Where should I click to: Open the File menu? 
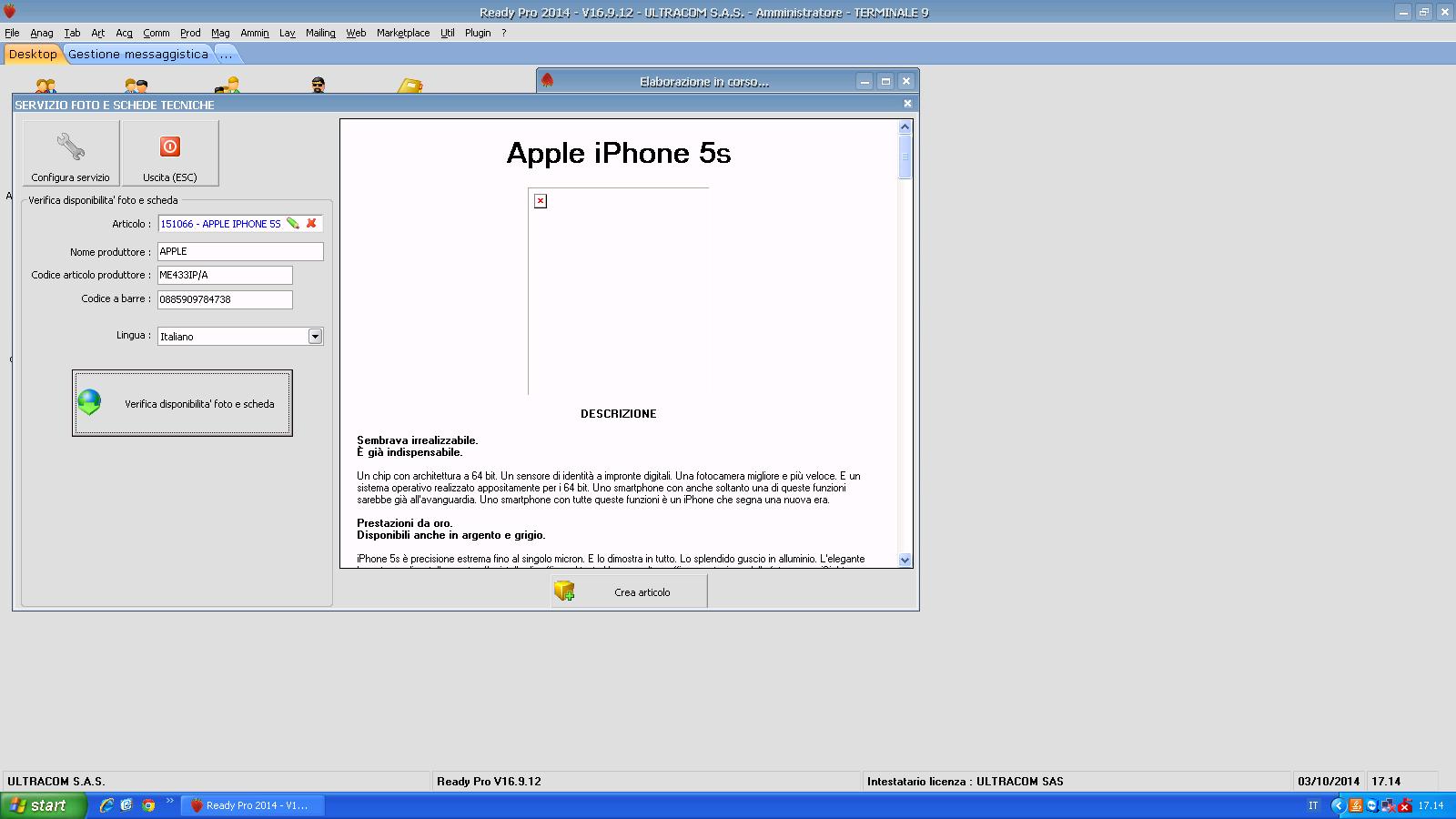click(12, 33)
